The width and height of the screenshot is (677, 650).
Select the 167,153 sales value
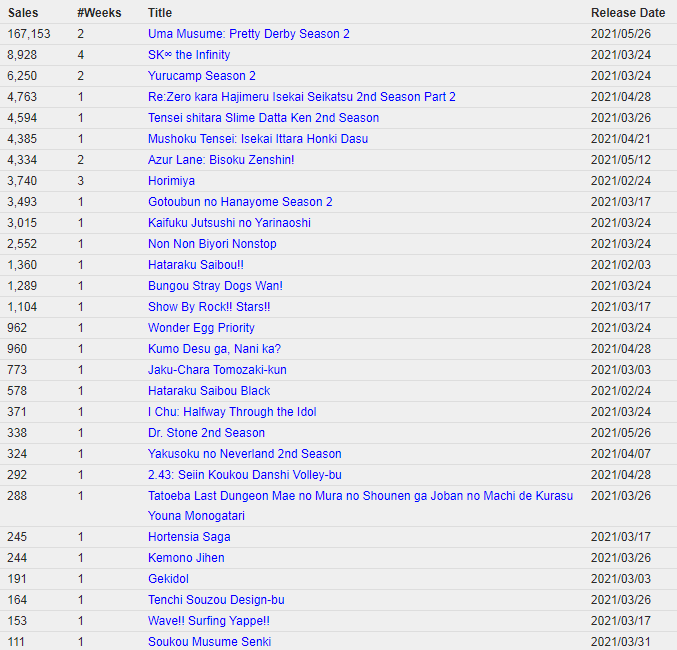click(29, 34)
